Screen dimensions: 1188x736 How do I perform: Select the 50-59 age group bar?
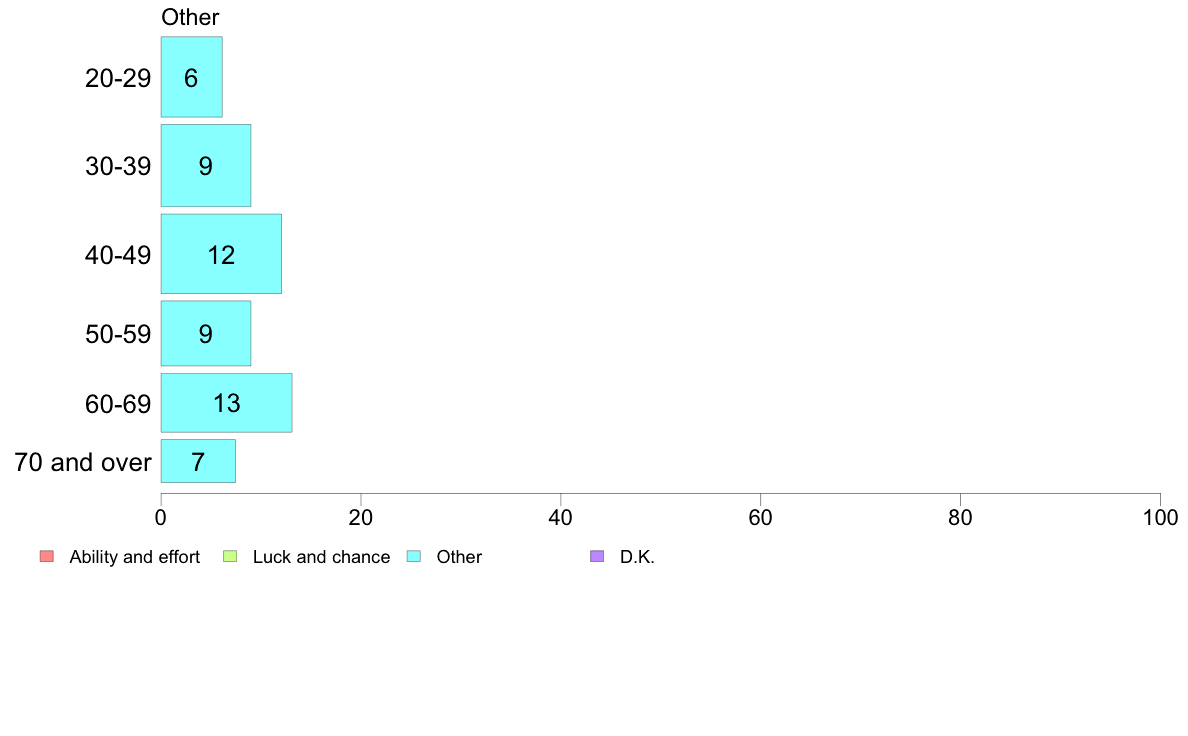tap(205, 333)
